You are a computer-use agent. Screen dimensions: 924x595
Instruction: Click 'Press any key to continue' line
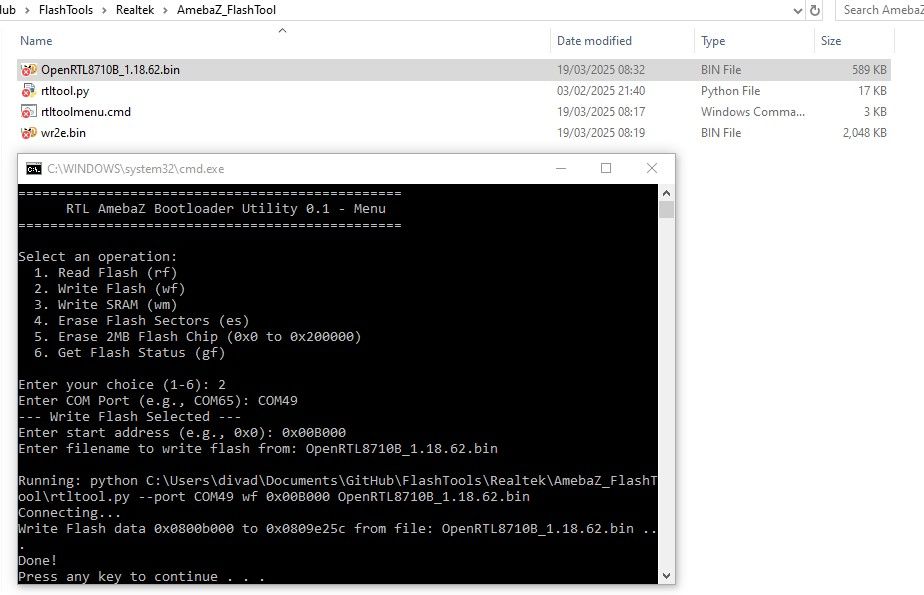click(x=141, y=576)
